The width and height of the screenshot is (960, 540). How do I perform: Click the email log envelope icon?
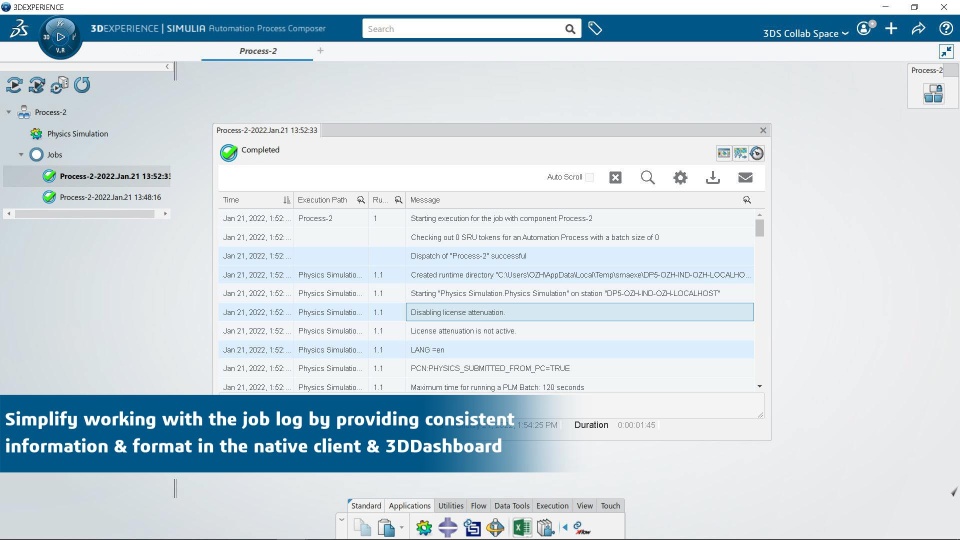[745, 178]
